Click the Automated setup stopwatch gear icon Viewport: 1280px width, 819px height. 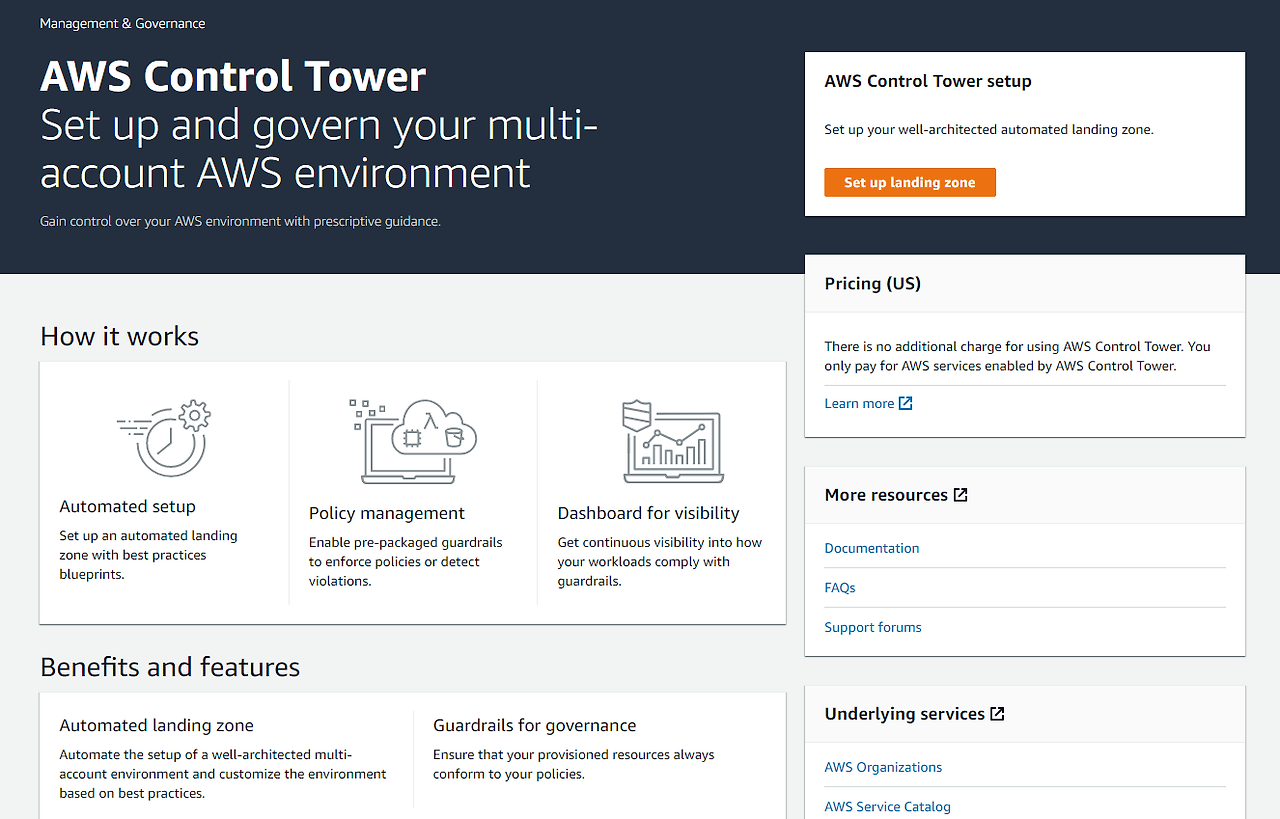pos(164,437)
